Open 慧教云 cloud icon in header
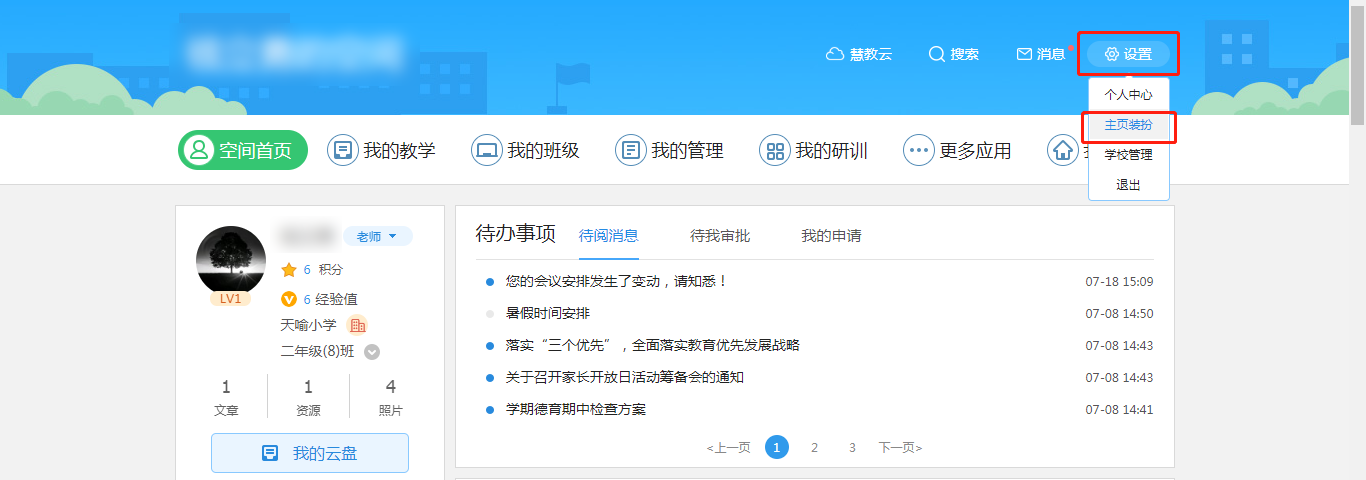The image size is (1366, 480). [x=835, y=54]
